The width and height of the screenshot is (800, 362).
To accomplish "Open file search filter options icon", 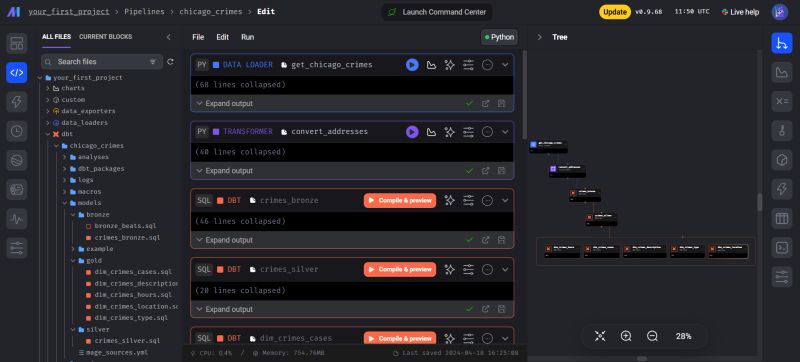I will [x=153, y=62].
